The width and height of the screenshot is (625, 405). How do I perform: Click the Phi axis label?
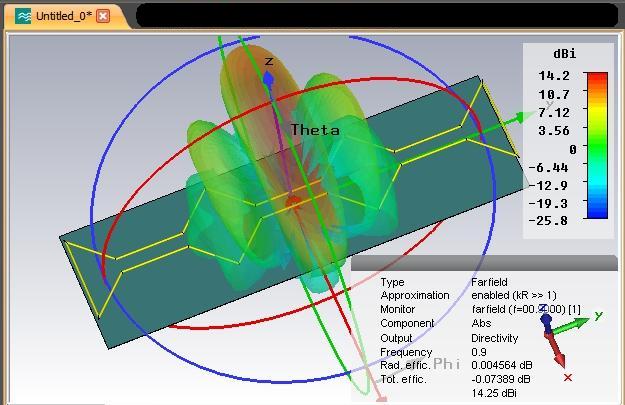pos(446,364)
